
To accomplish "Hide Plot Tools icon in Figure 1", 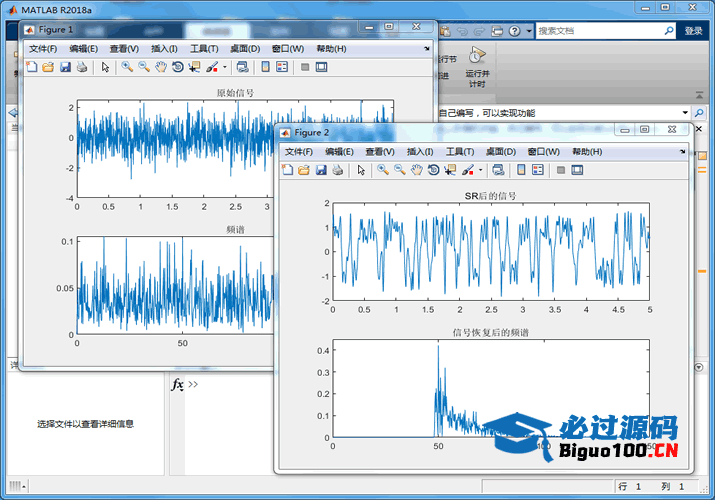I will tap(305, 67).
